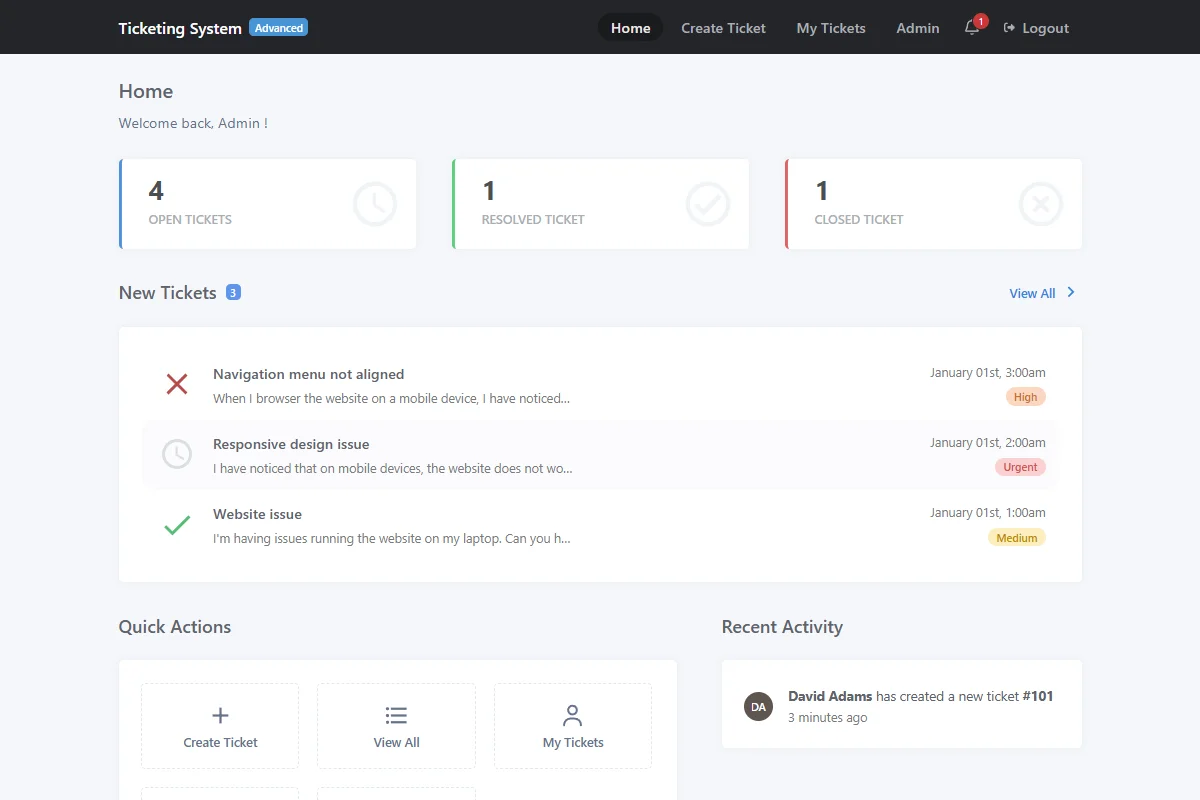Click the open tickets count 4
The height and width of the screenshot is (800, 1200).
pos(156,190)
